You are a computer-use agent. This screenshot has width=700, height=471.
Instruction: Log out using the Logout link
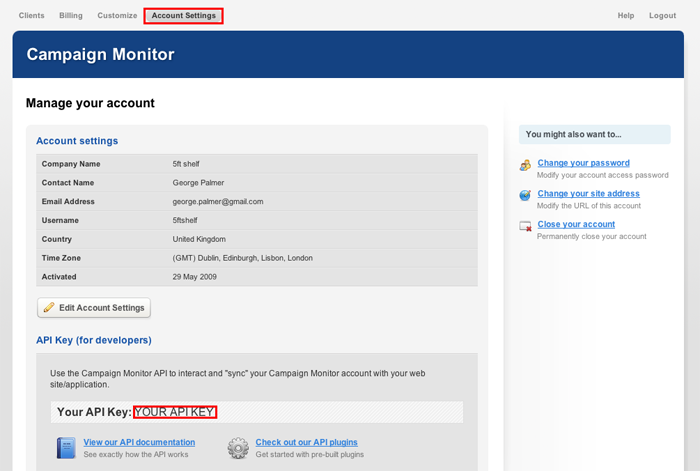(x=662, y=16)
